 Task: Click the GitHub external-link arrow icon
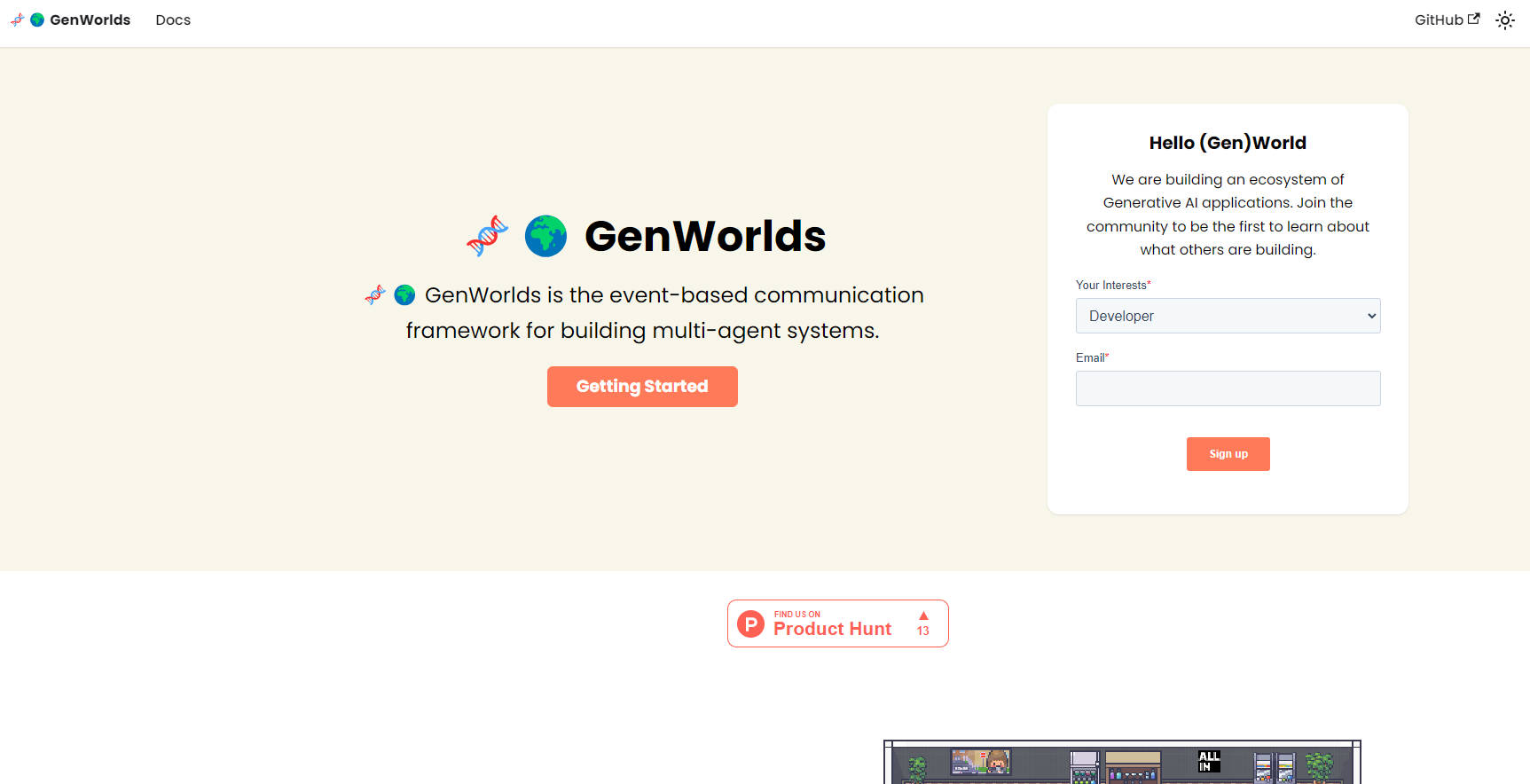pyautogui.click(x=1473, y=19)
